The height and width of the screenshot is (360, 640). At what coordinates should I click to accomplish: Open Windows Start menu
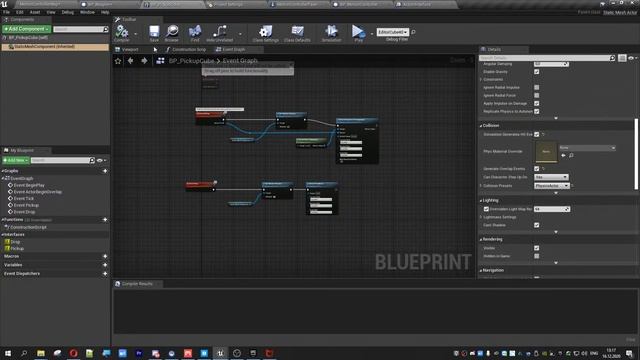click(7, 353)
